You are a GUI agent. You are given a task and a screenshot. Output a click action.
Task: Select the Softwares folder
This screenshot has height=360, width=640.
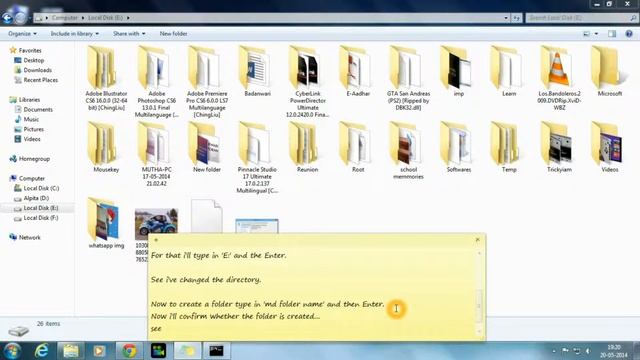pyautogui.click(x=458, y=147)
